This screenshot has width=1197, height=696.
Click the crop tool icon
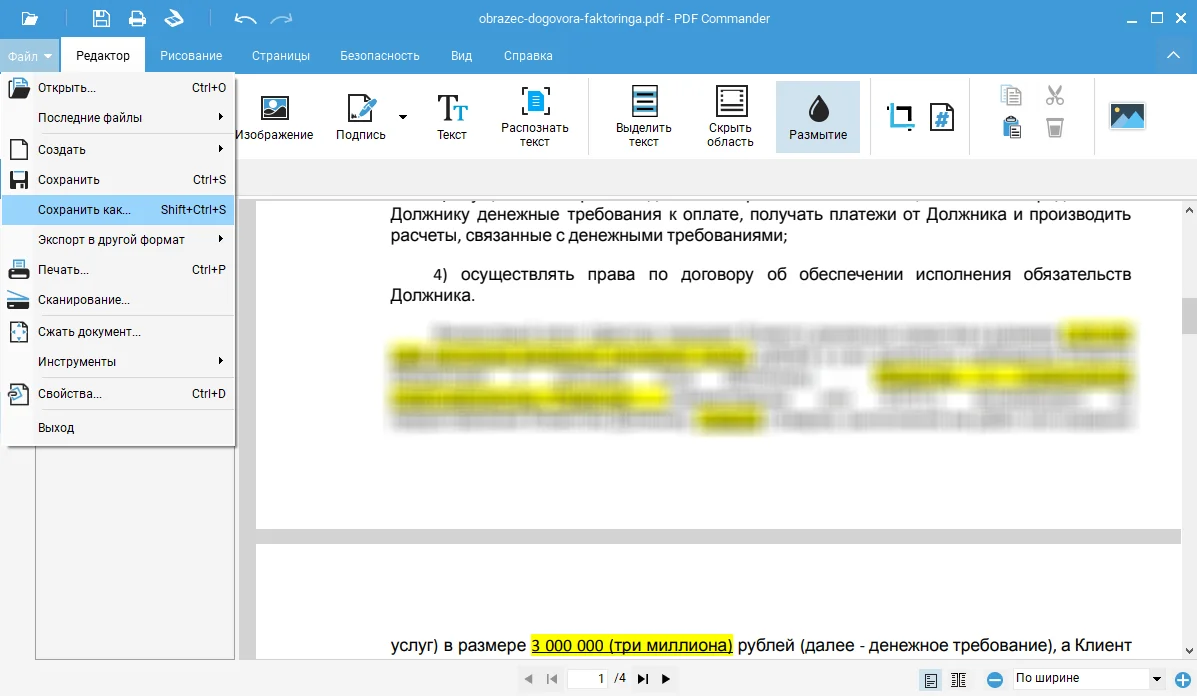tap(900, 116)
